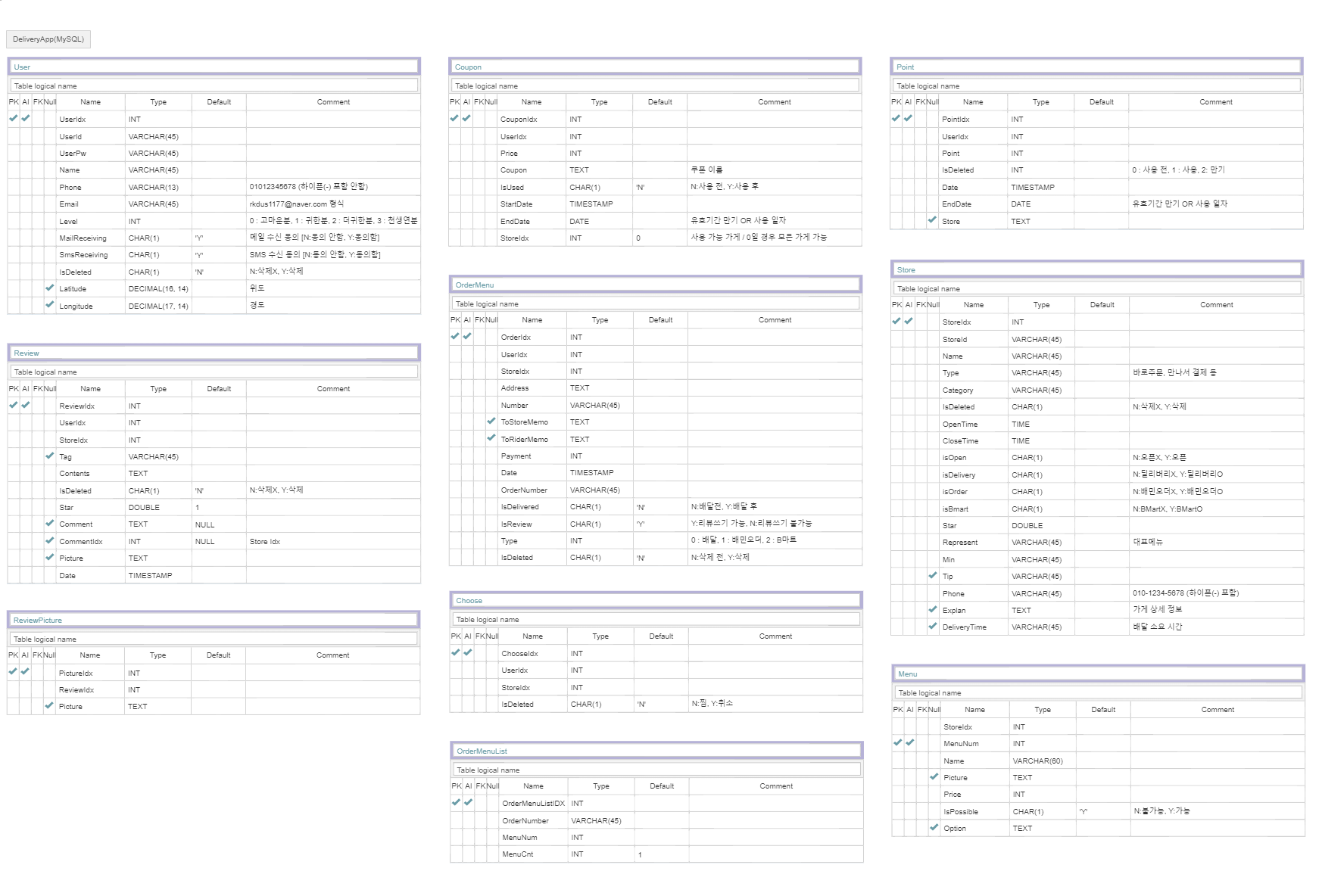Click the Null check icon beside Store in Point table

[x=932, y=220]
